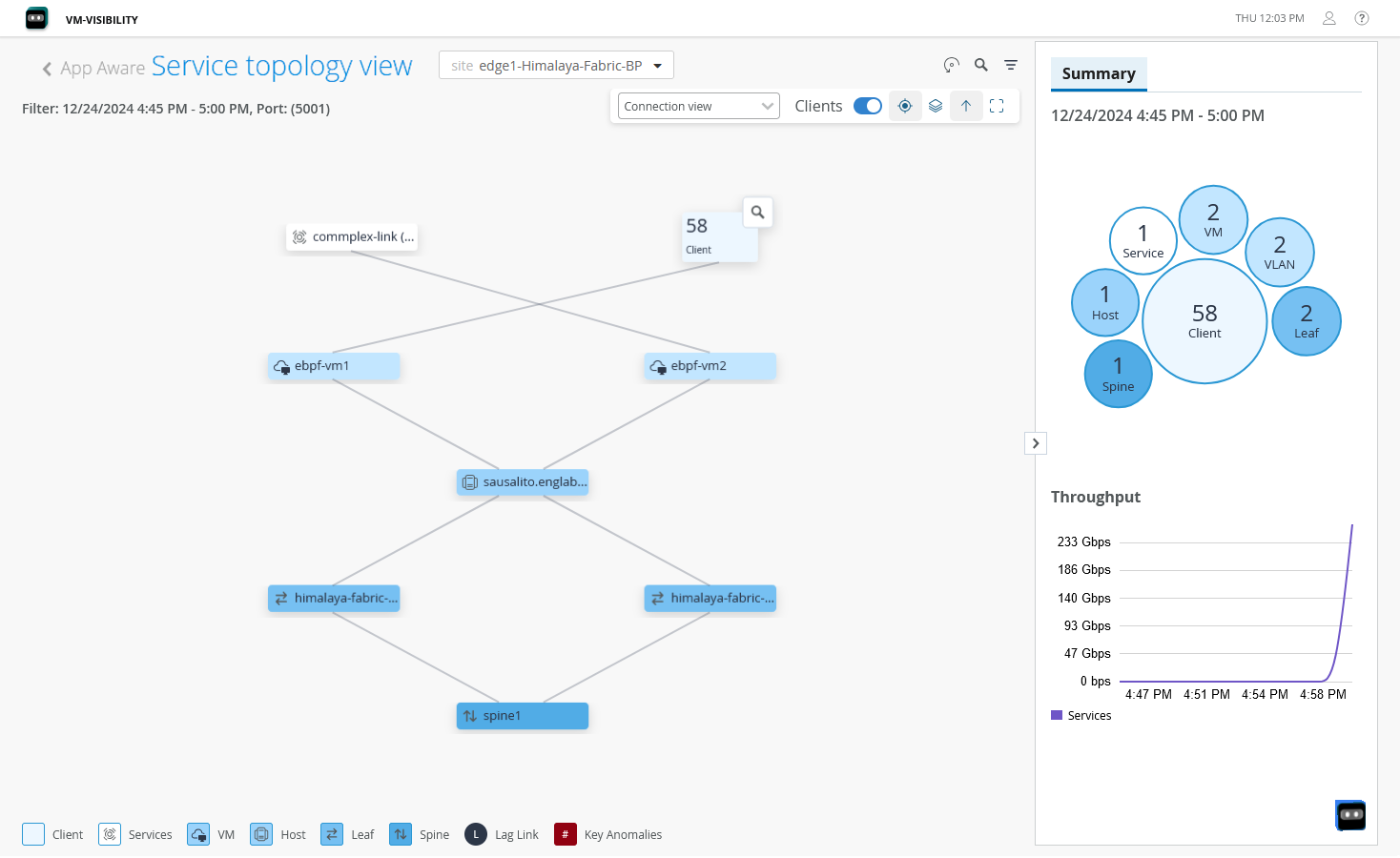Click the purple Services legend swatch
Viewport: 1400px width, 858px height.
click(x=1057, y=715)
